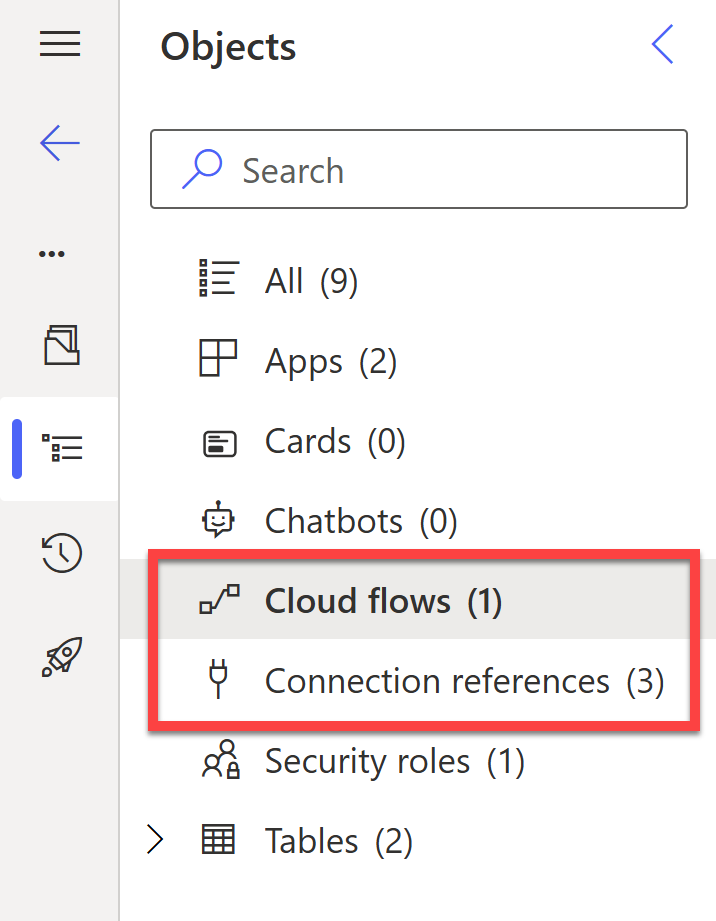716x921 pixels.
Task: Collapse the Objects pane with chevron
Action: [x=663, y=44]
